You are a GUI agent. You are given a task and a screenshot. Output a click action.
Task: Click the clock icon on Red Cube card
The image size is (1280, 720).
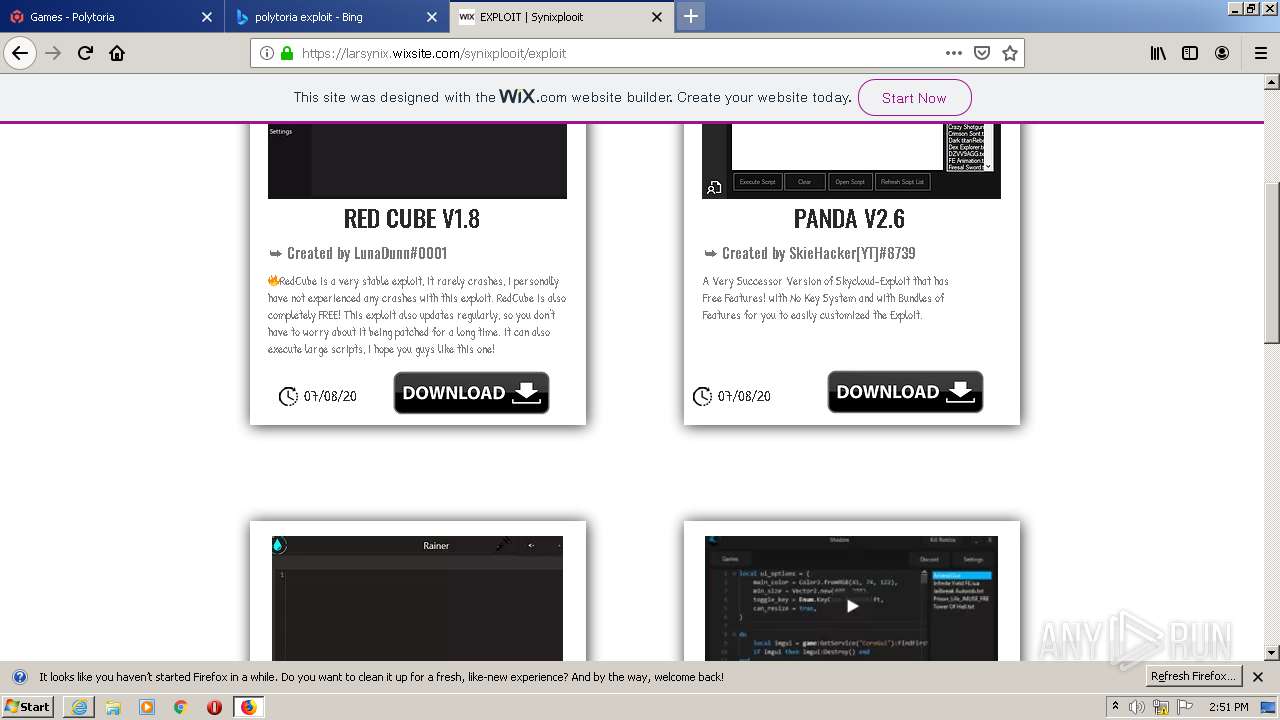pos(288,396)
